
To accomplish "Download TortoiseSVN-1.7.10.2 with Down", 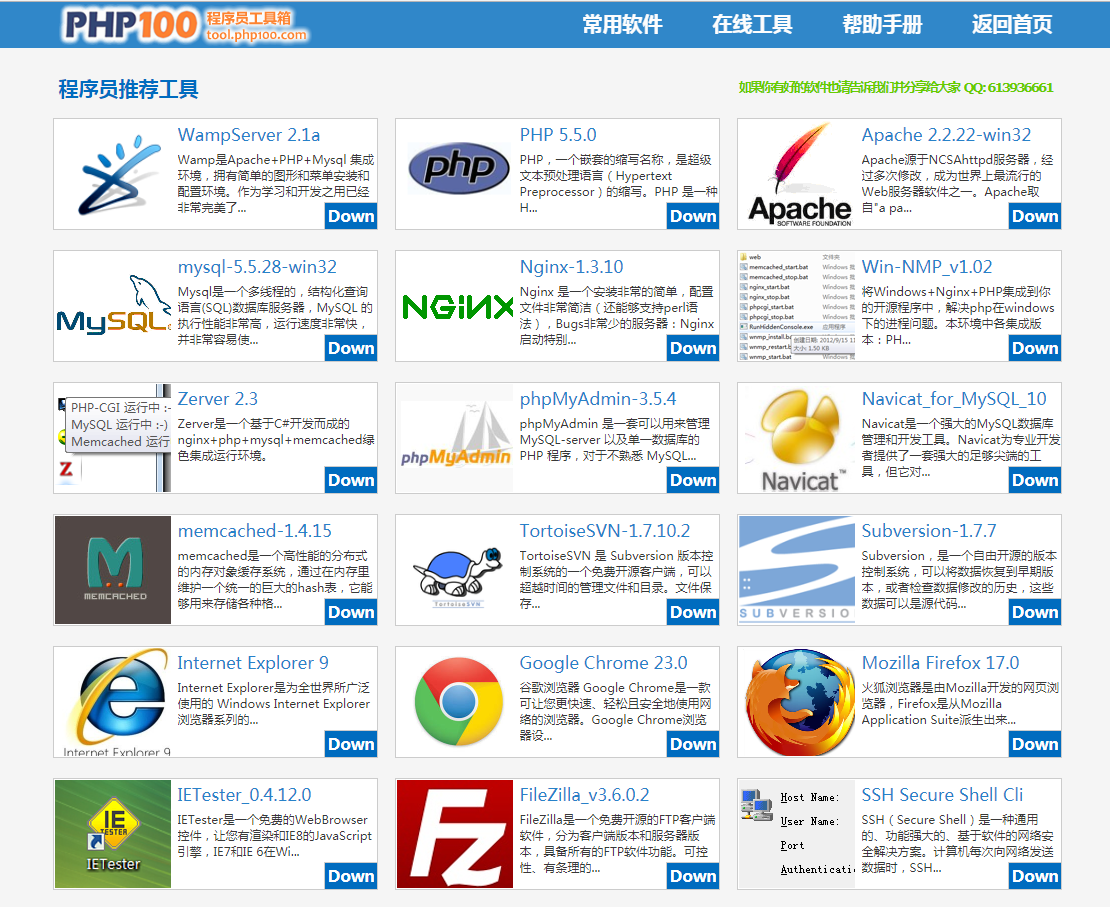I will (693, 612).
